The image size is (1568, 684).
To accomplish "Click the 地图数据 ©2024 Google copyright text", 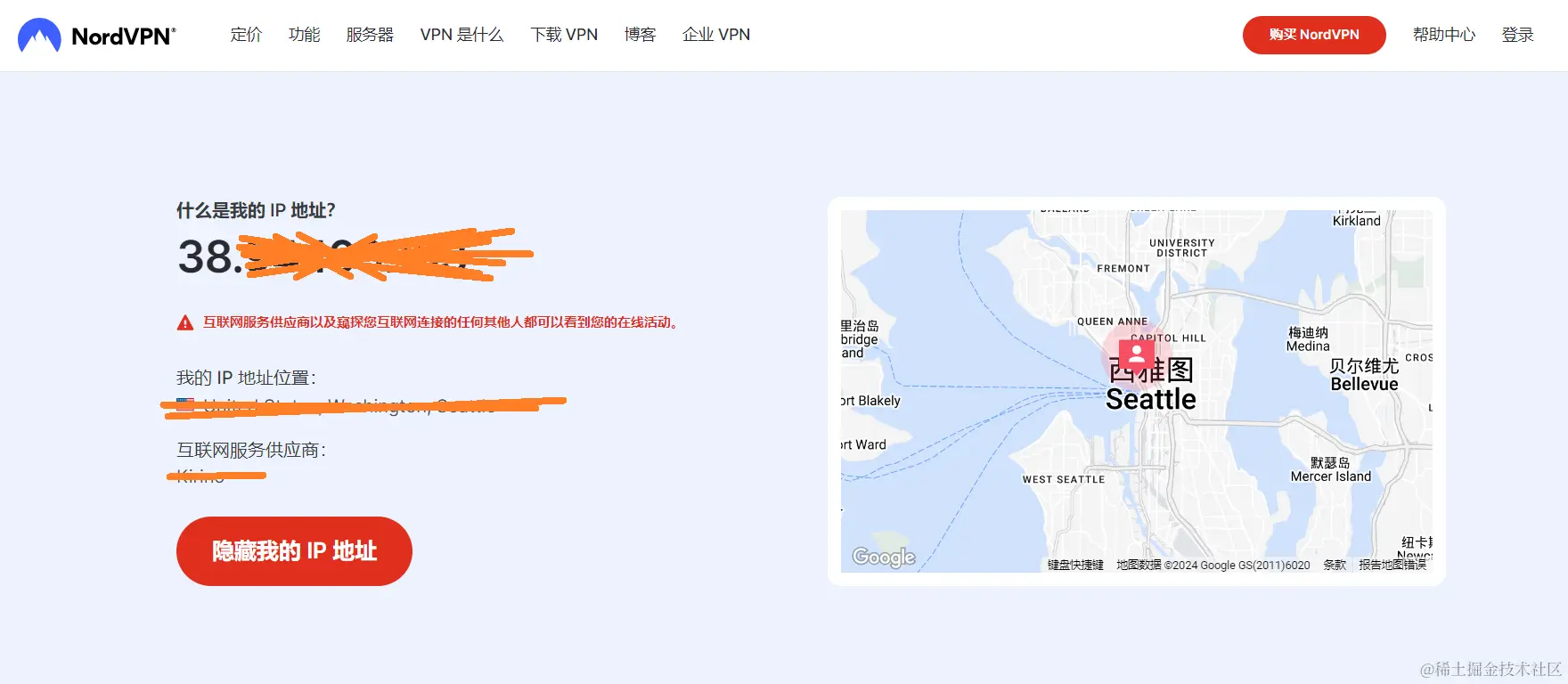I will click(1213, 565).
